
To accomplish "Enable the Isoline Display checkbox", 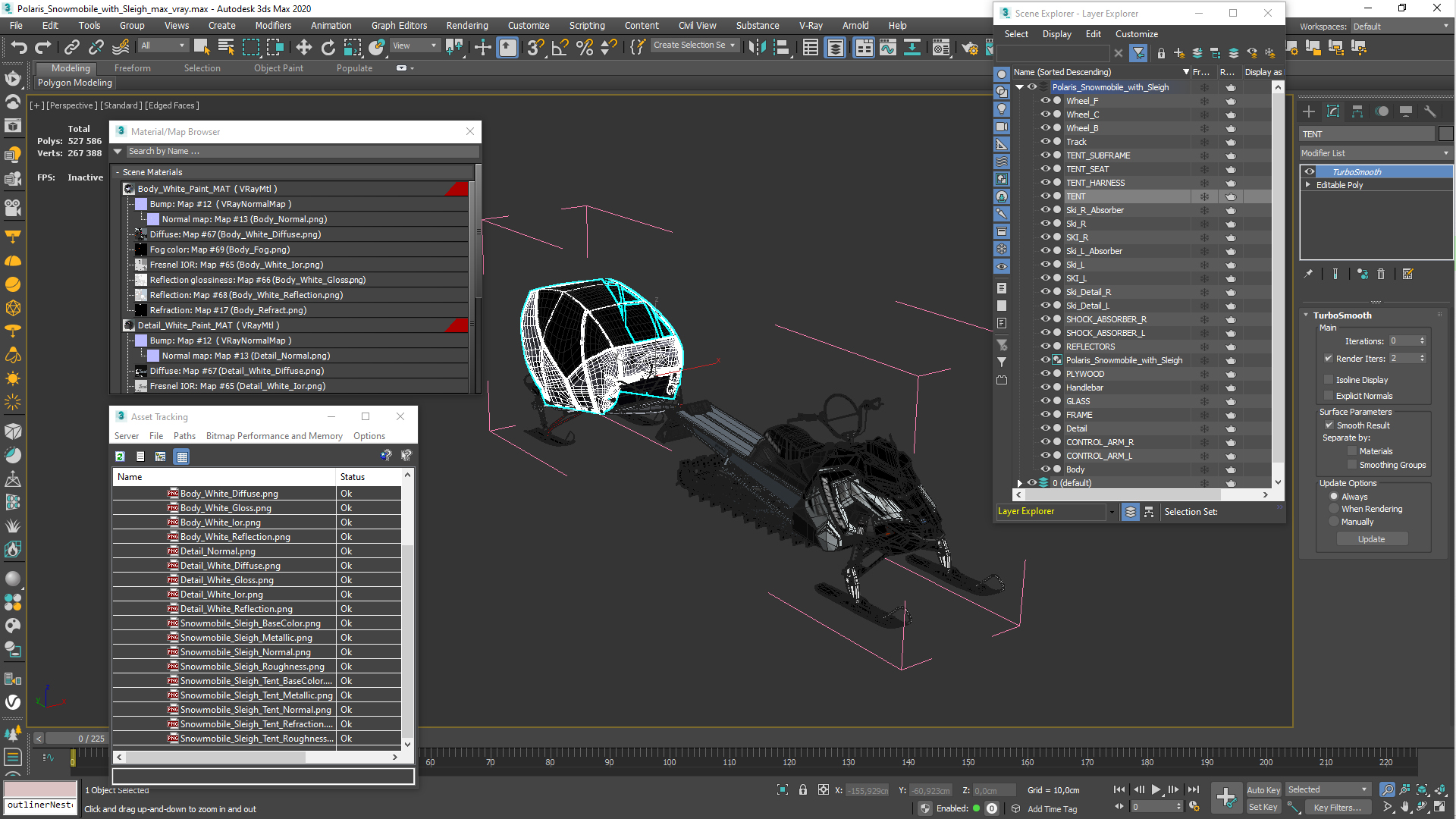I will click(x=1329, y=380).
